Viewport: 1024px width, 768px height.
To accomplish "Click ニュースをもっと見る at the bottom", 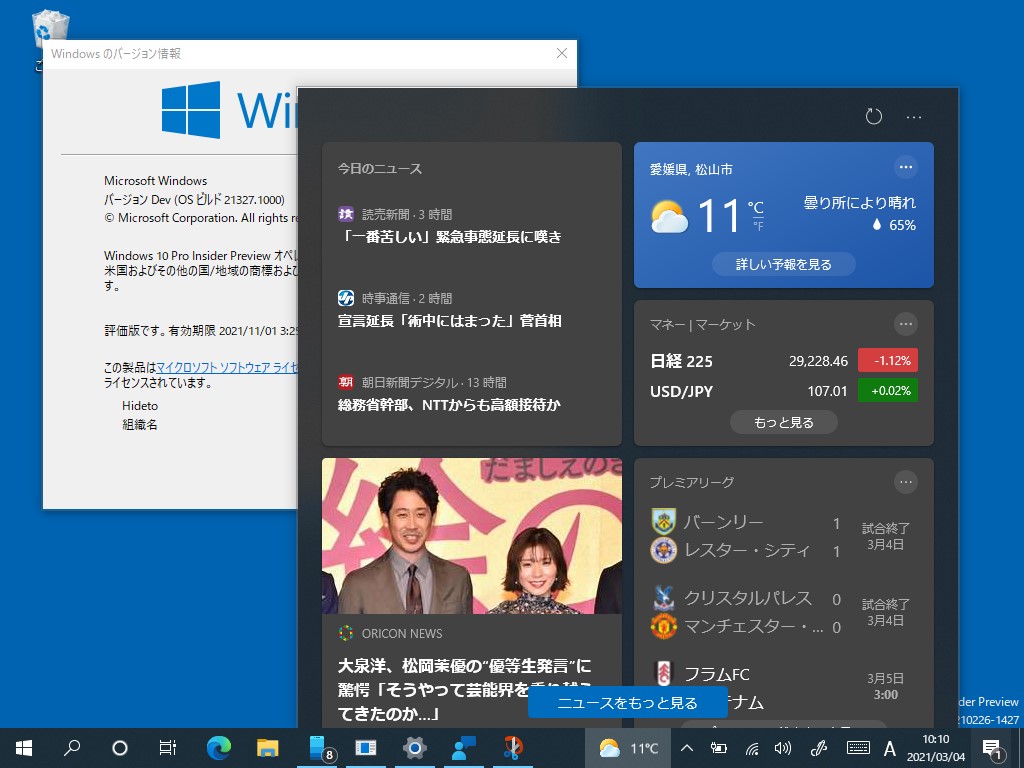I will [x=627, y=703].
